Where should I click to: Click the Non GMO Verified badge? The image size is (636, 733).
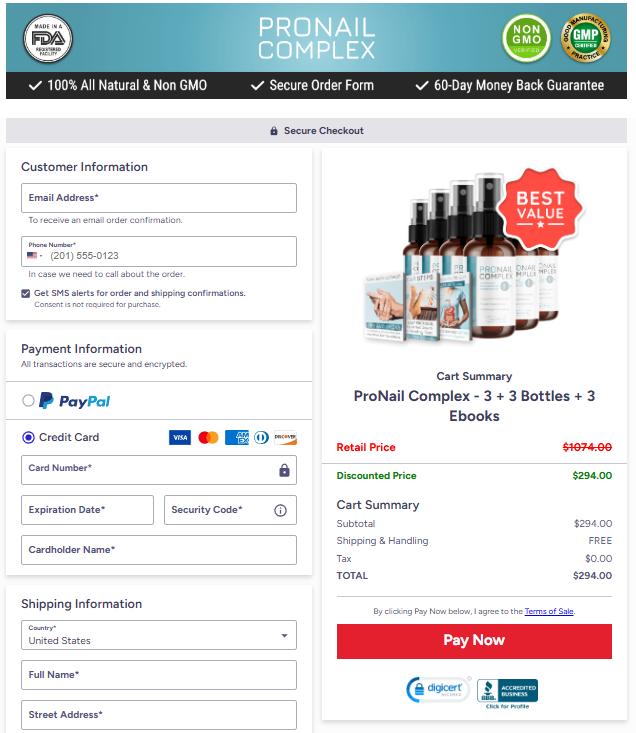527,38
